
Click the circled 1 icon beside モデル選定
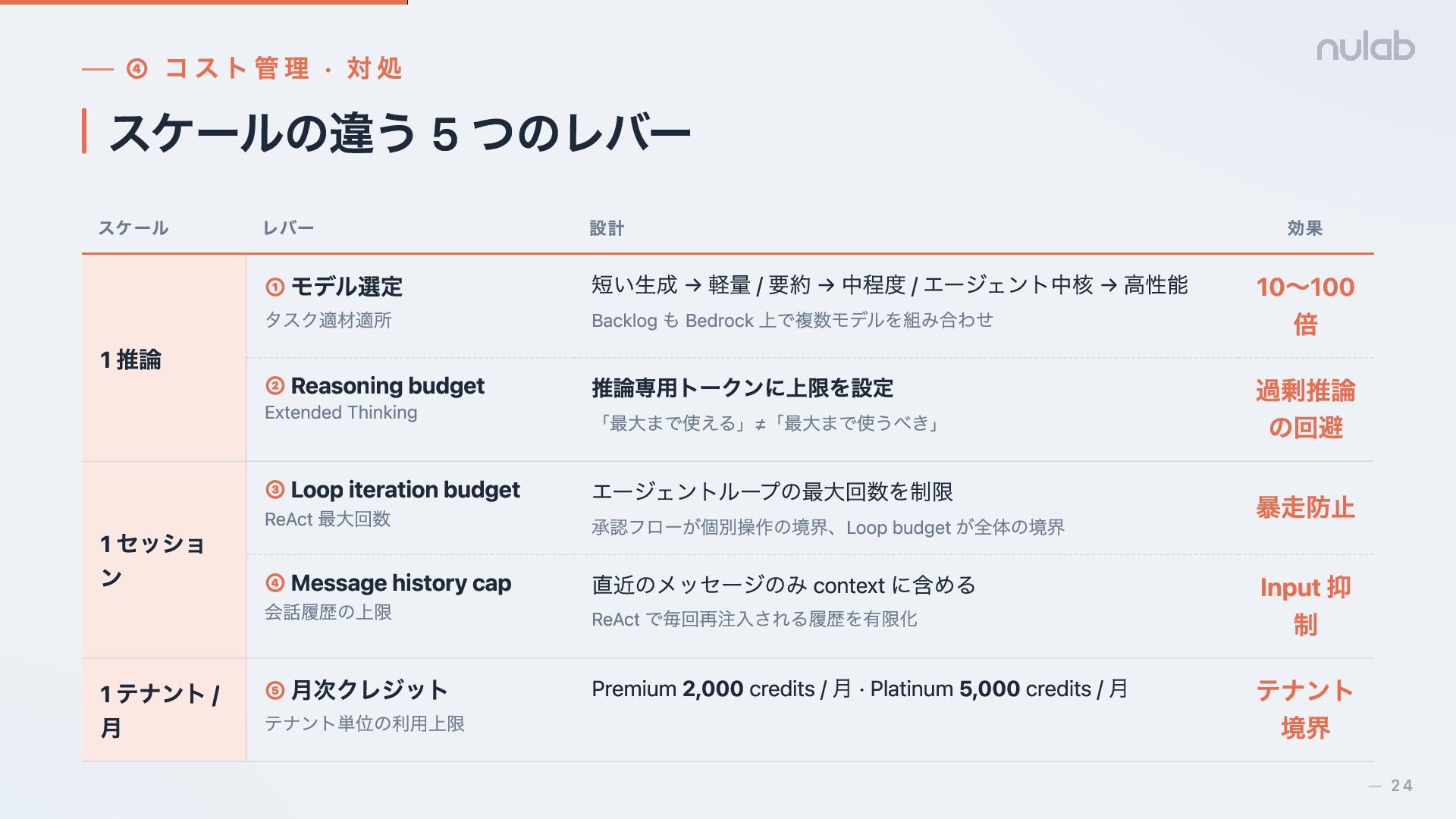275,287
